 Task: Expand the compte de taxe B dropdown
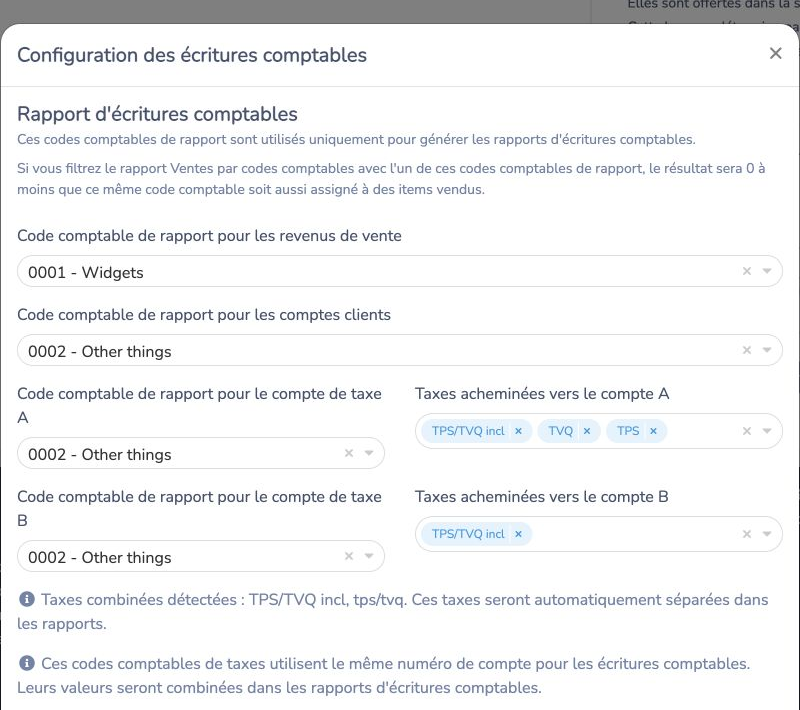click(x=369, y=556)
